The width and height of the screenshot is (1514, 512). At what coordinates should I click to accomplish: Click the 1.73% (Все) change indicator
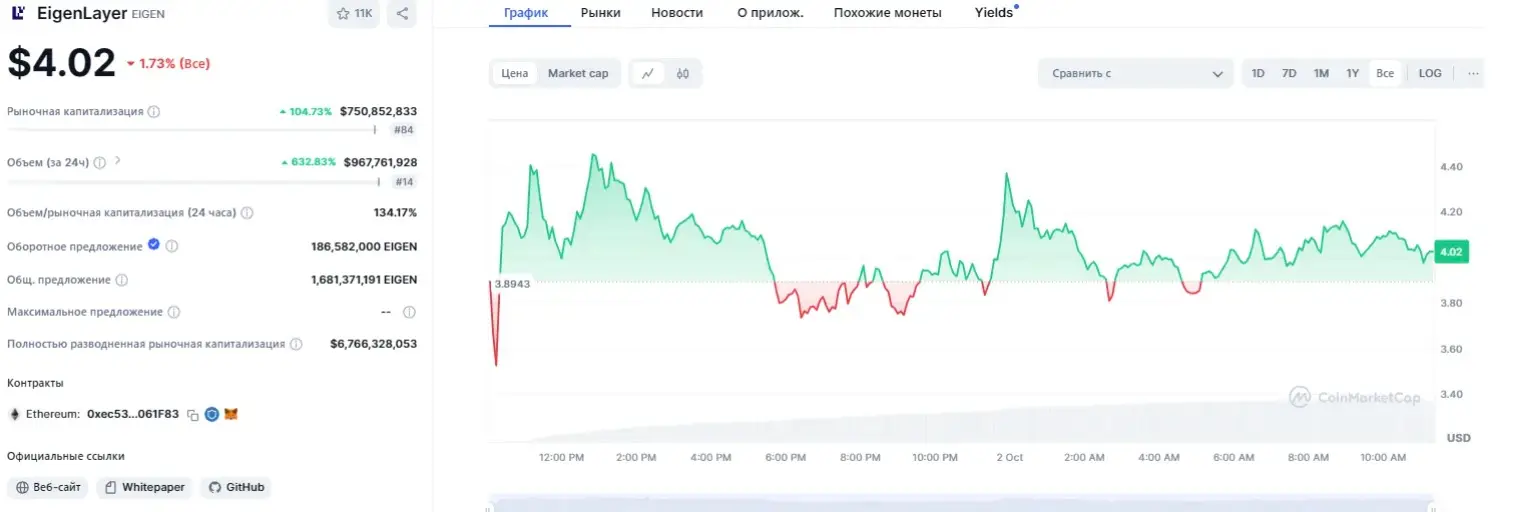(x=168, y=63)
